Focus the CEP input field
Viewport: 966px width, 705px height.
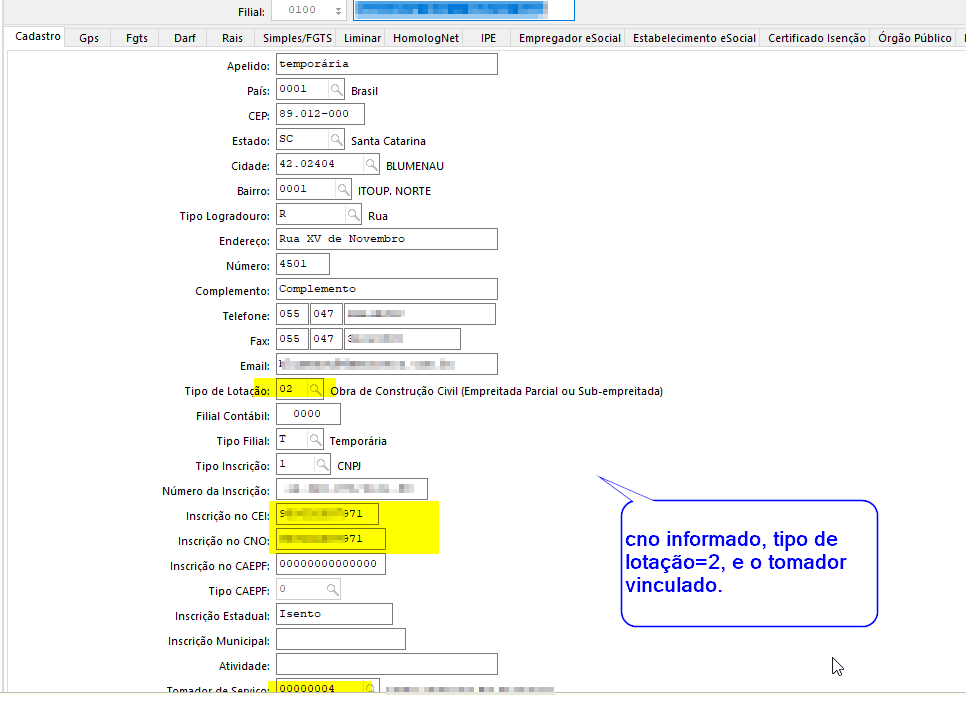tap(319, 114)
